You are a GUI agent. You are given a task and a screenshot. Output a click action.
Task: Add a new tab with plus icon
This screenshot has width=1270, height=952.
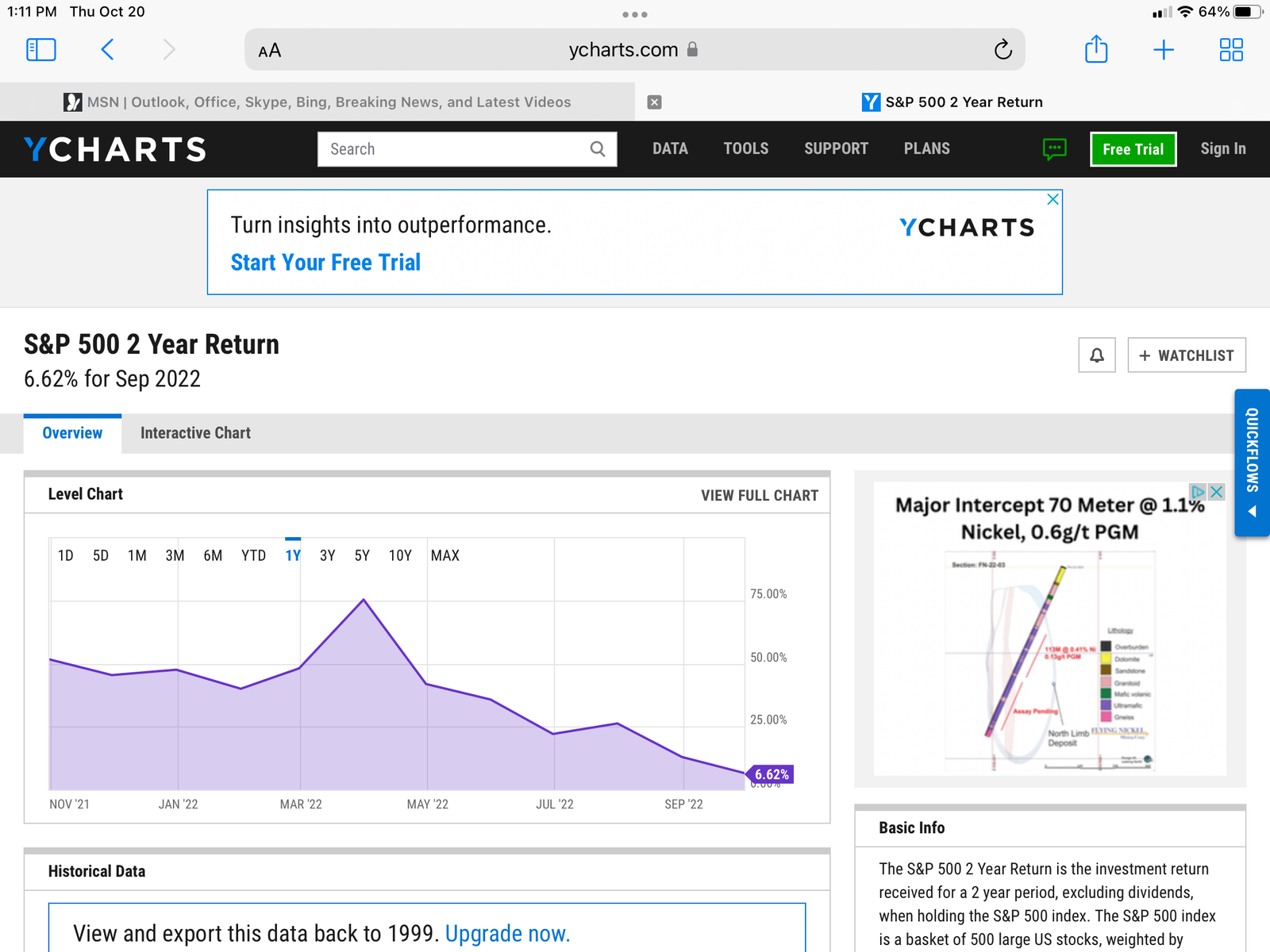[x=1164, y=50]
